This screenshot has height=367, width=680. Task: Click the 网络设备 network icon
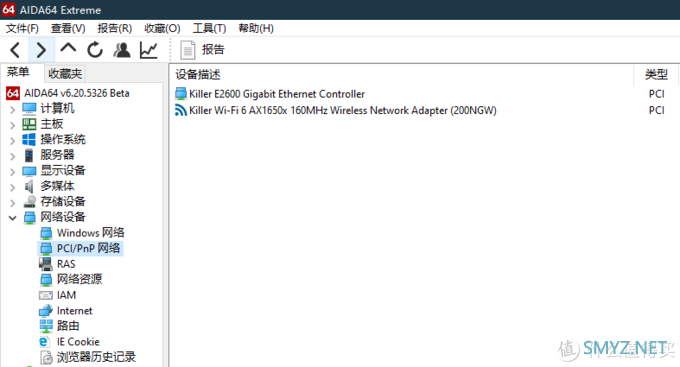click(x=29, y=217)
